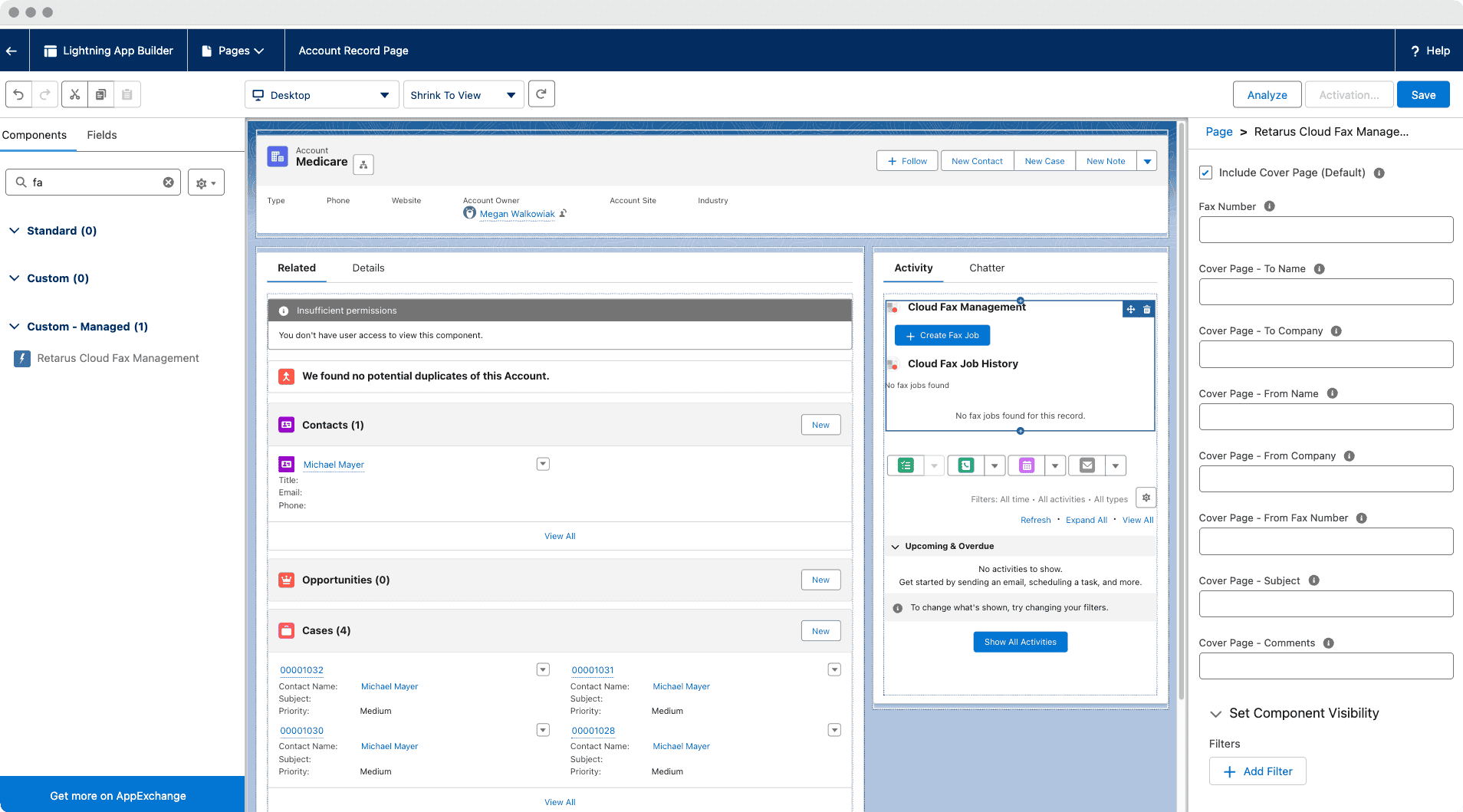The width and height of the screenshot is (1463, 812).
Task: Collapse the Upcoming & Overdue section
Action: (x=895, y=547)
